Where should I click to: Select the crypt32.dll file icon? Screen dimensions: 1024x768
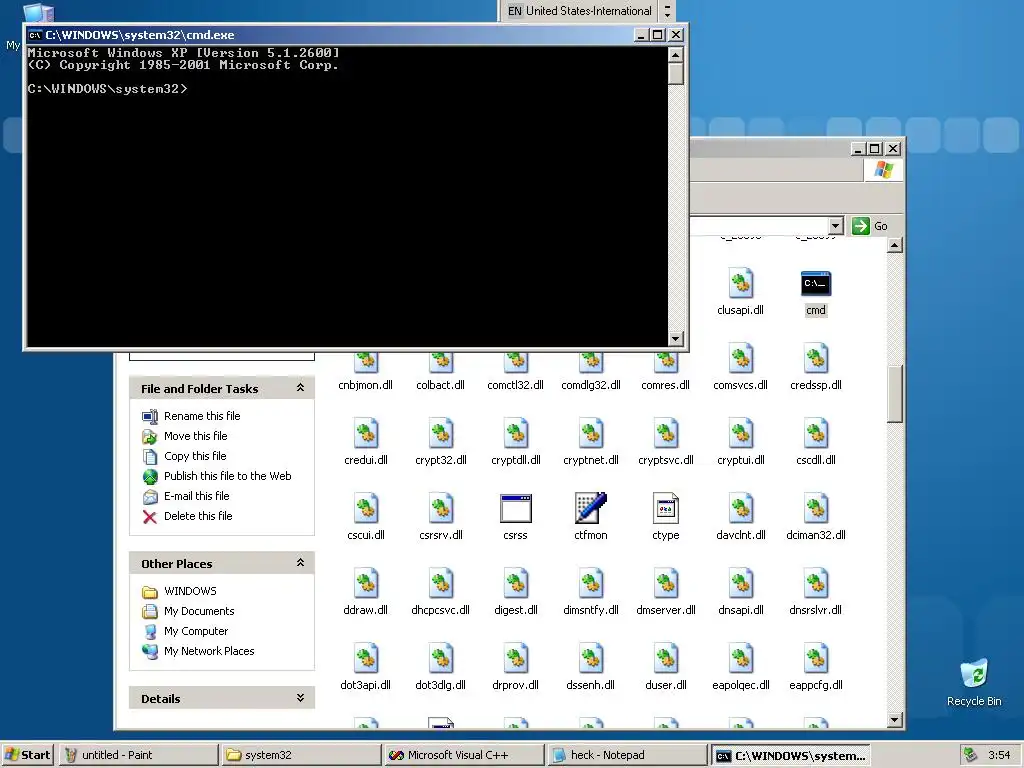click(441, 434)
